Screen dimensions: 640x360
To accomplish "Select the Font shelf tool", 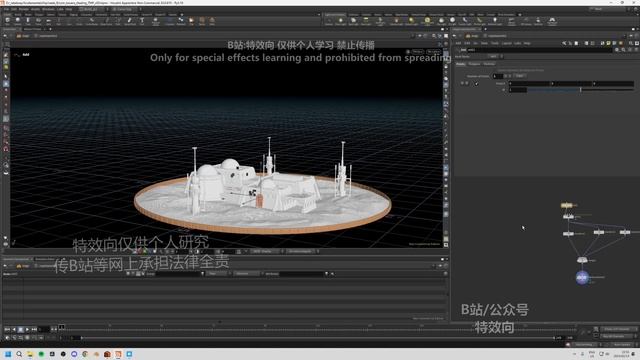I will click(x=142, y=20).
